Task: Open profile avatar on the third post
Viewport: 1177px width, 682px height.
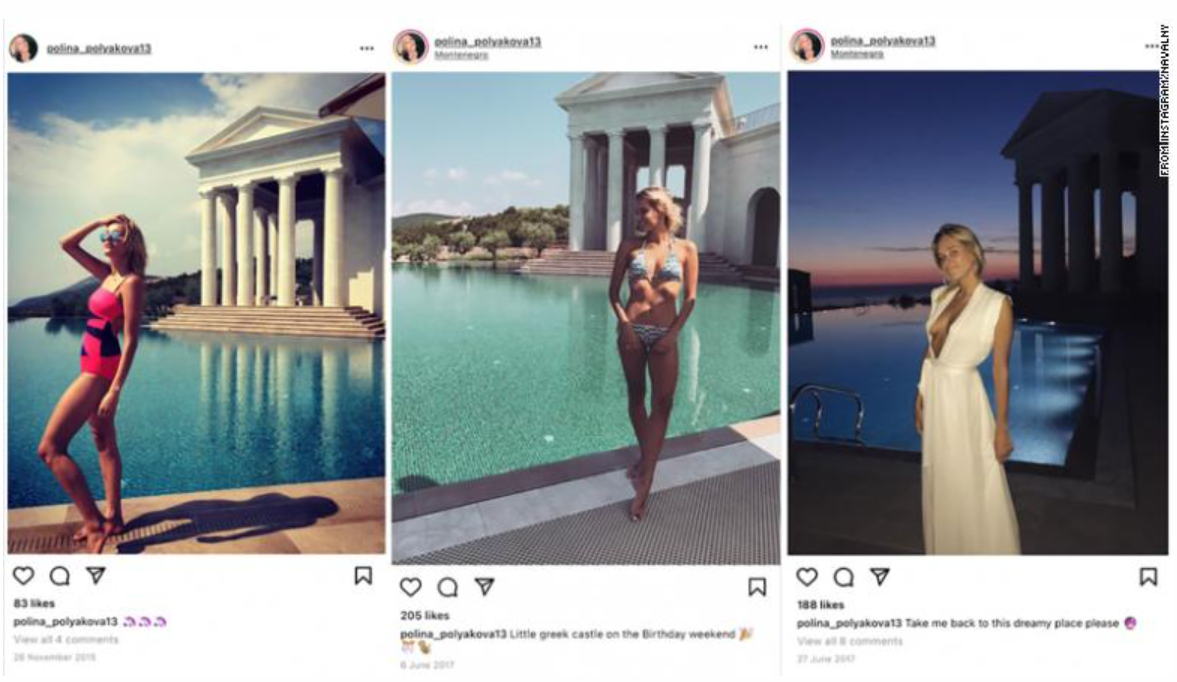Action: (808, 46)
